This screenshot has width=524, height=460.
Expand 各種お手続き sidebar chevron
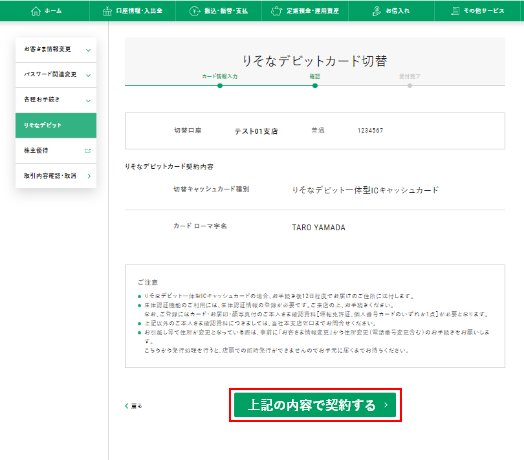(88, 101)
